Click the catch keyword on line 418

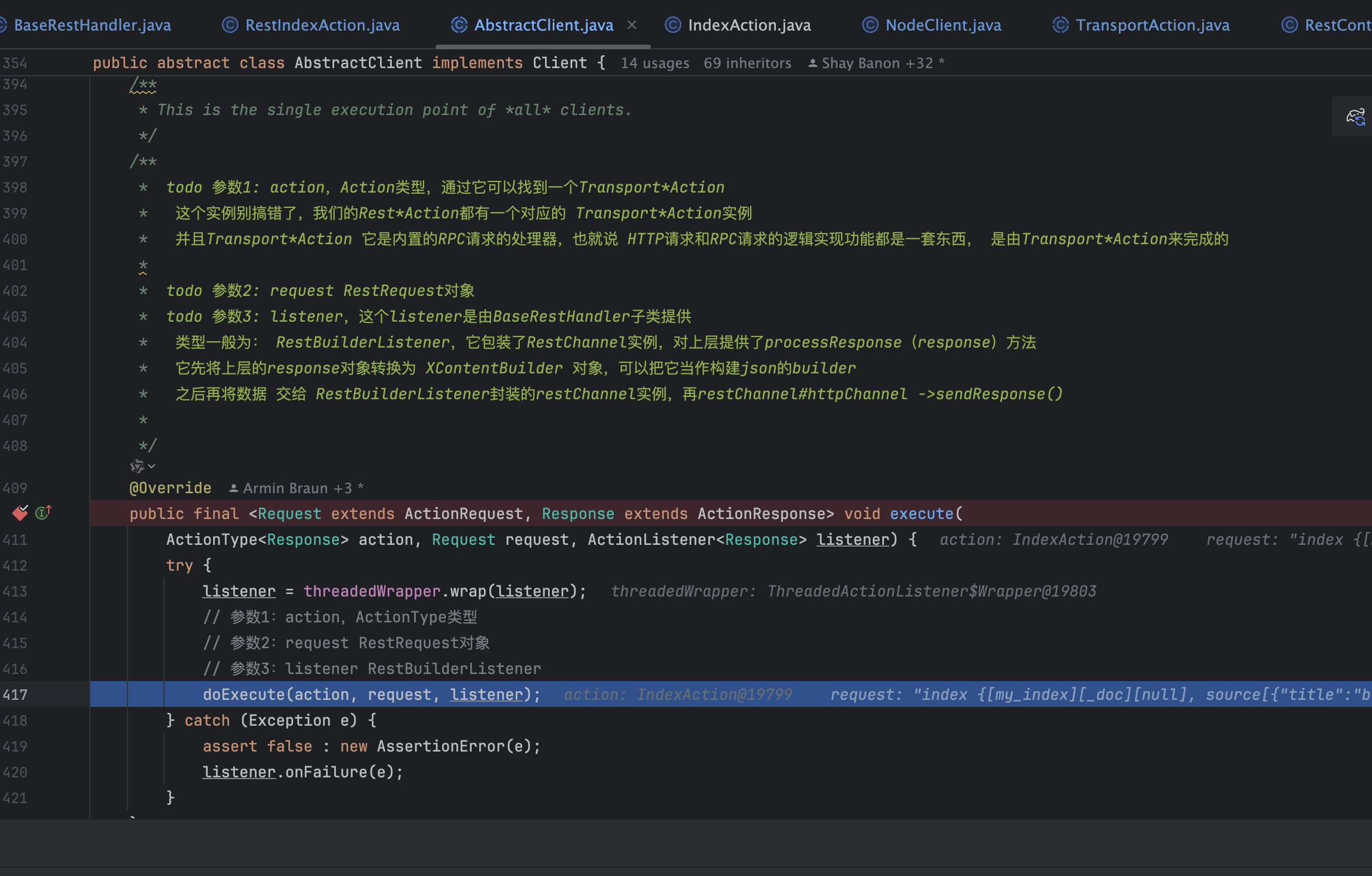207,720
